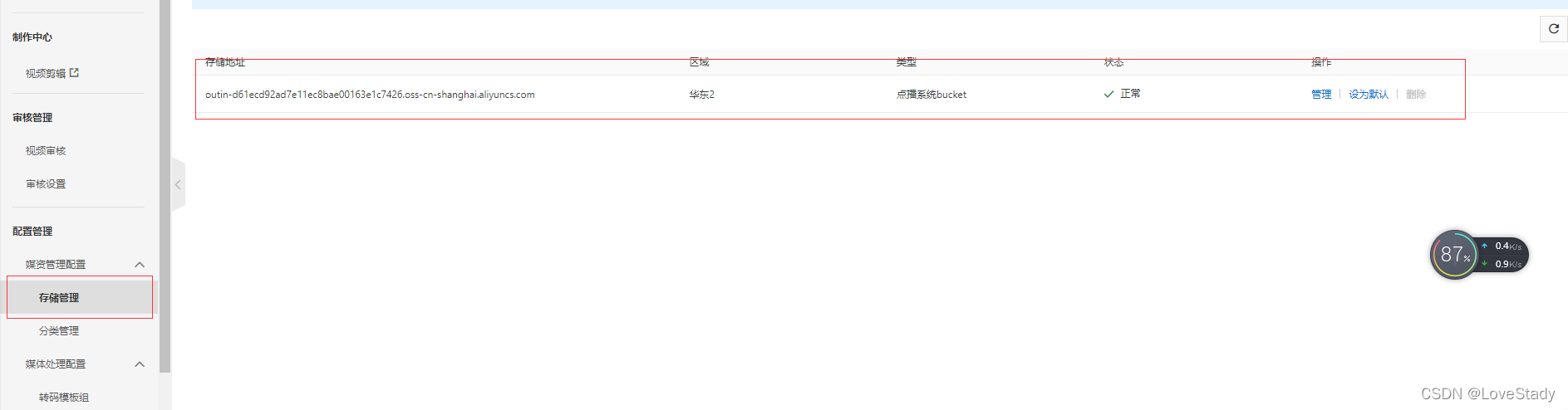Screen dimensions: 1568x410
Task: Click the refresh icon button
Action: click(x=1553, y=29)
